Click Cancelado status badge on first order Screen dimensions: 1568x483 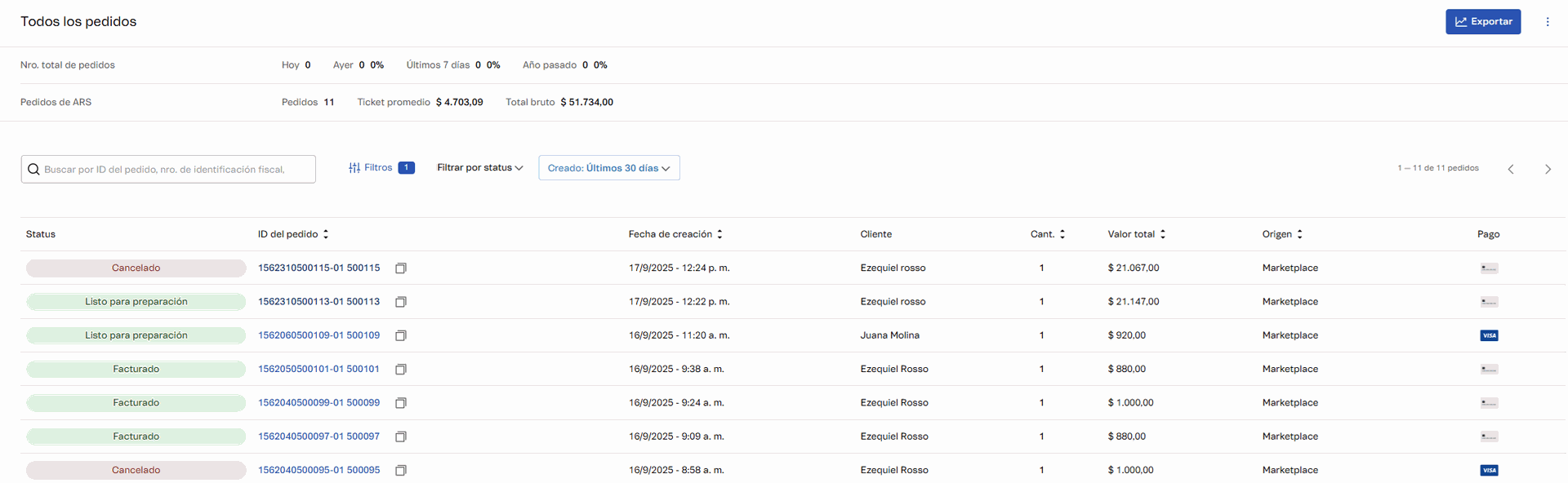(136, 268)
